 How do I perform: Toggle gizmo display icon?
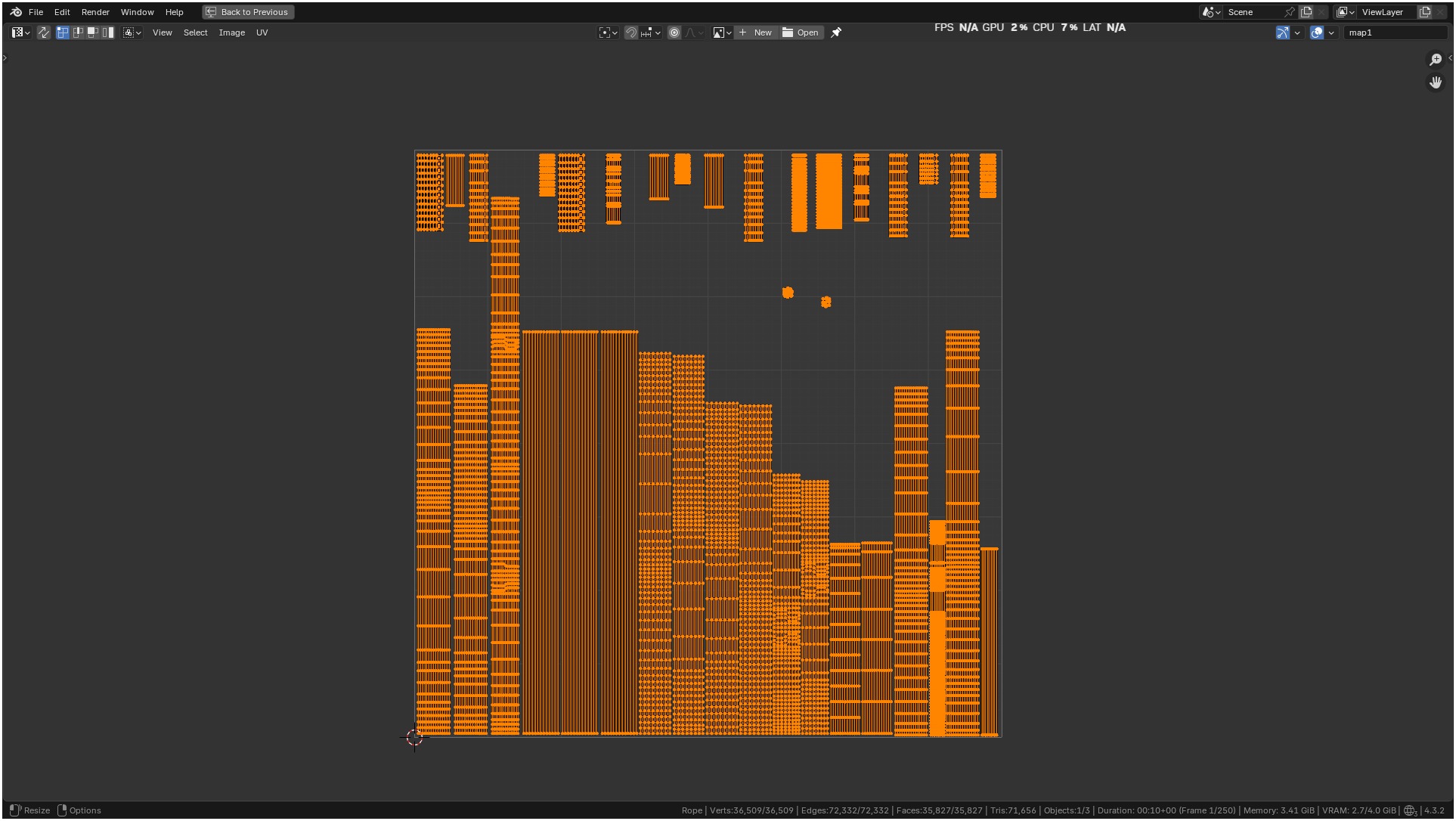click(1282, 33)
